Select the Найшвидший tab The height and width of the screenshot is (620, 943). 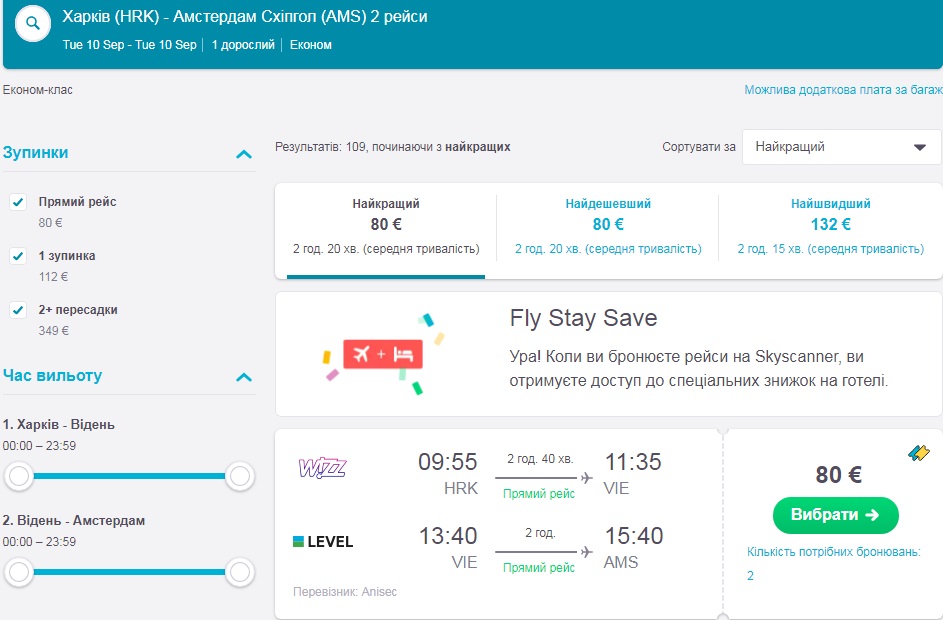pyautogui.click(x=830, y=226)
